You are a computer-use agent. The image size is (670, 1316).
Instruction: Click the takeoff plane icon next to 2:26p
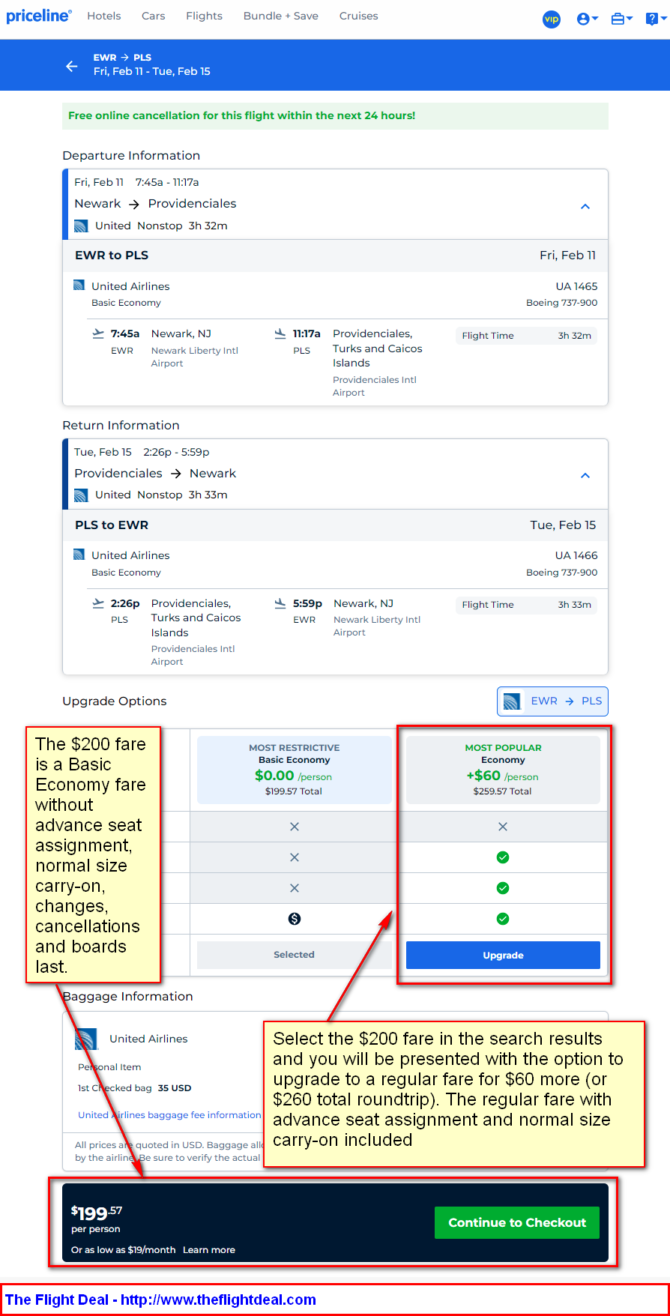[x=97, y=603]
